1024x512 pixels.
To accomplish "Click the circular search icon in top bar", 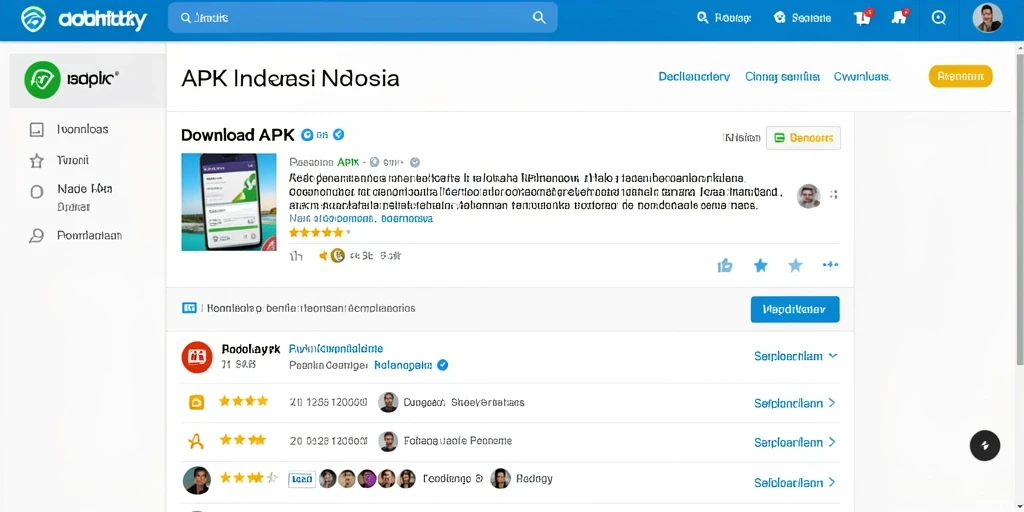I will (938, 18).
